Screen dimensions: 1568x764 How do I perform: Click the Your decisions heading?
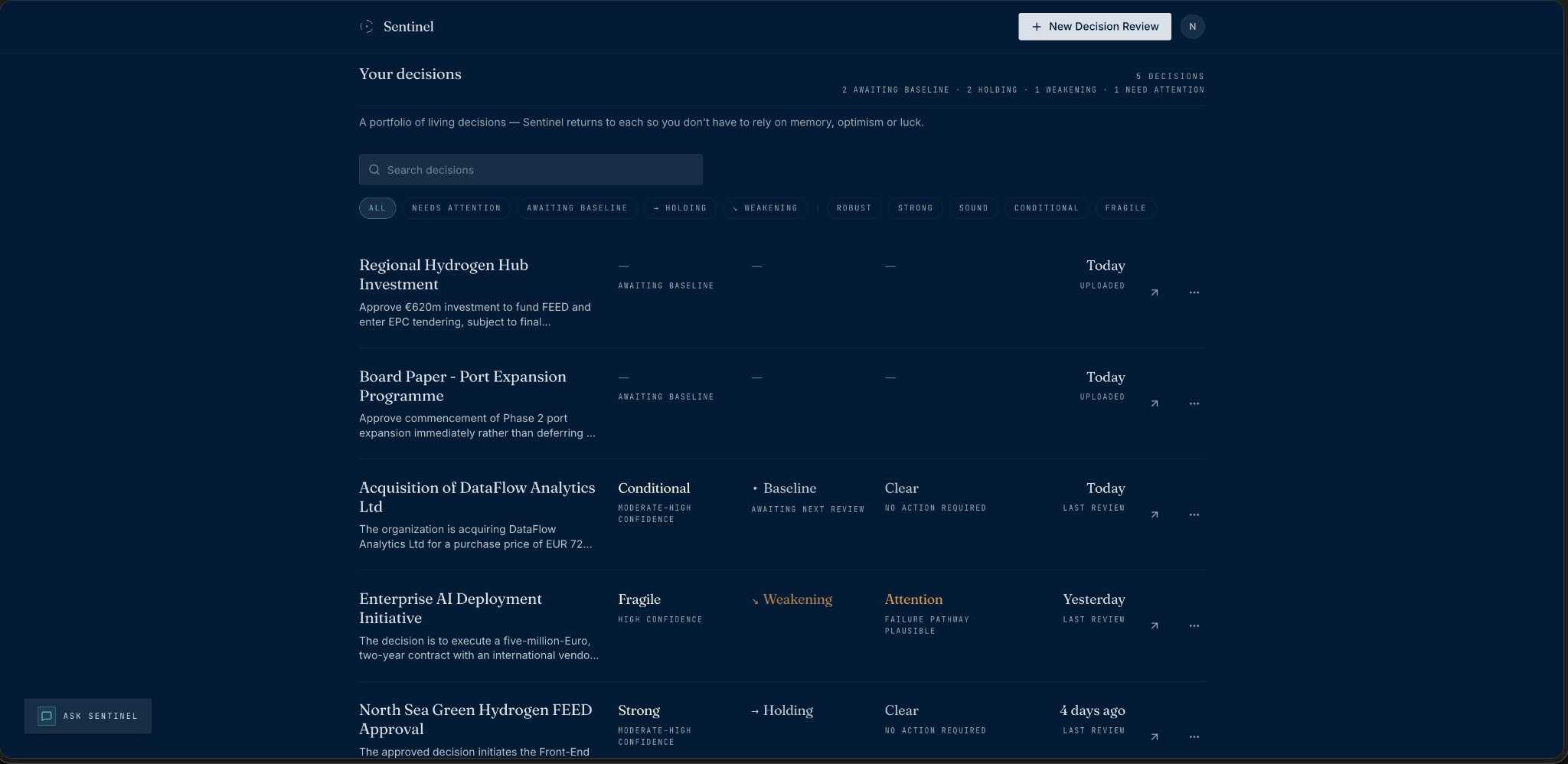point(410,74)
